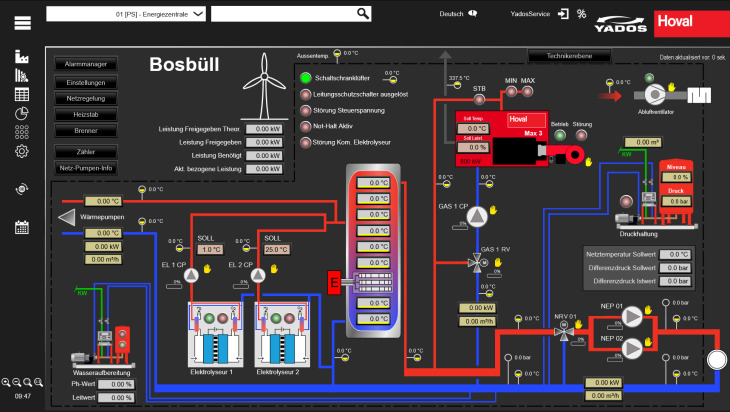The image size is (730, 412).
Task: Click the YadosService login icon
Action: click(565, 14)
